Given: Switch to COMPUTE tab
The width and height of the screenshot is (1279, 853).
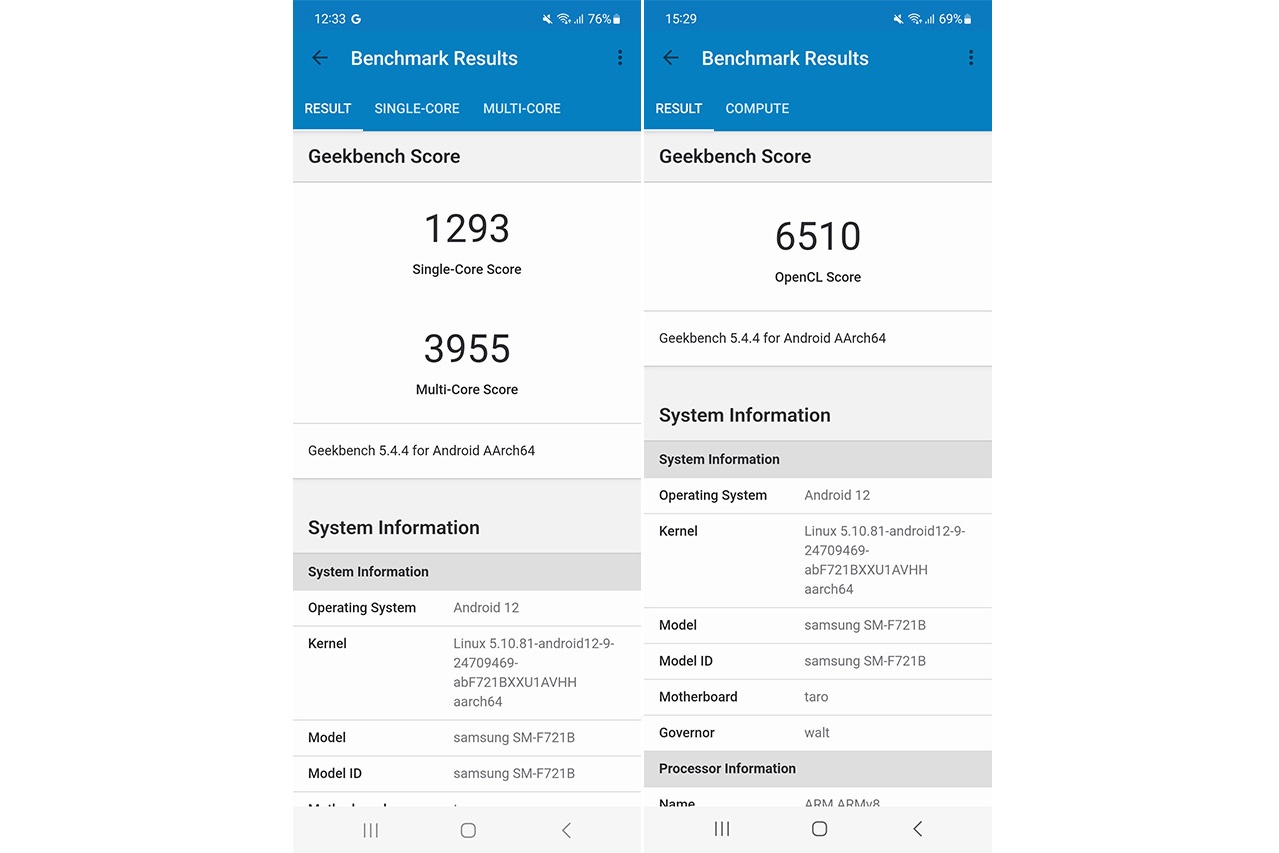Looking at the screenshot, I should (757, 108).
